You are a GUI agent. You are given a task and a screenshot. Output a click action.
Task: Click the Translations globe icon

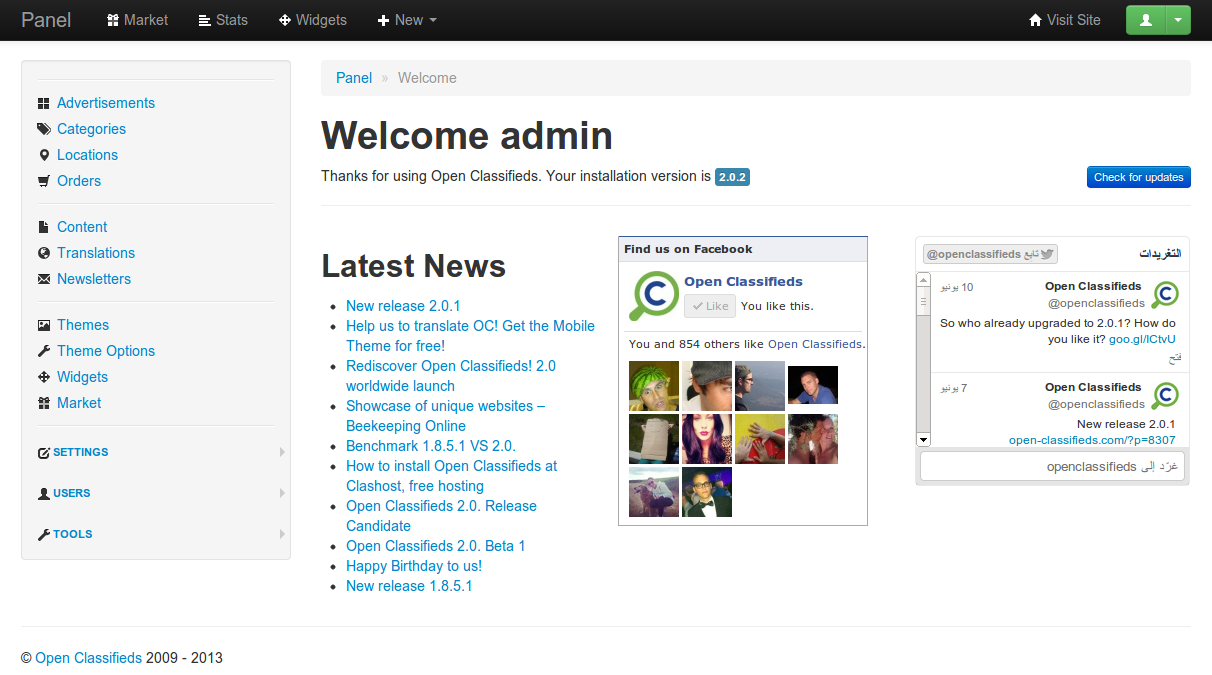tap(43, 254)
